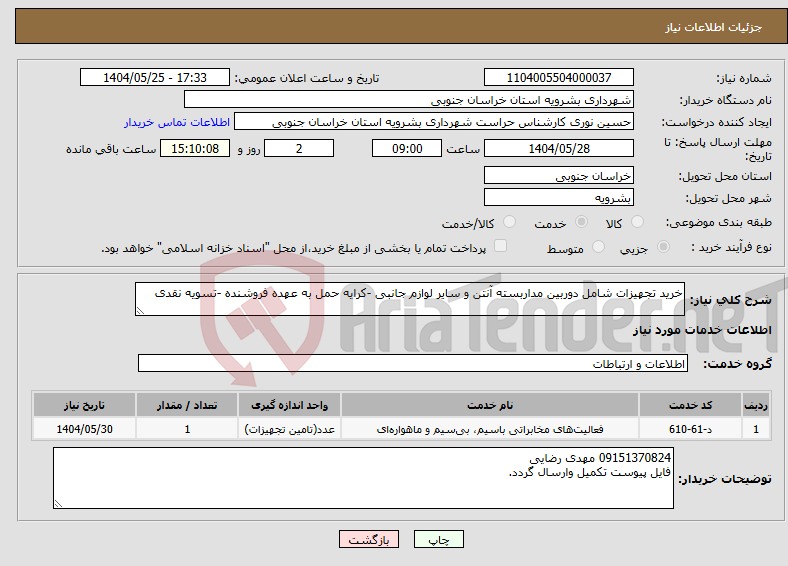Click the announcement date field 1404/05/25 - 17:33

[x=155, y=77]
